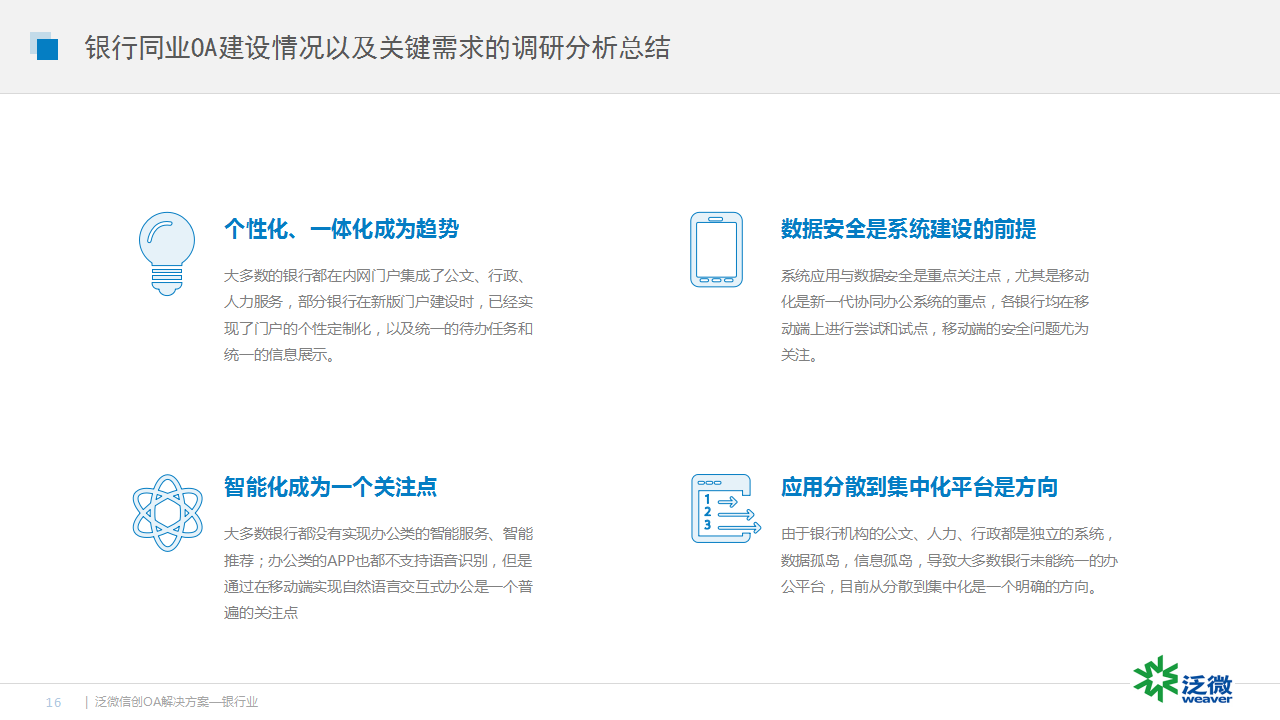Click the lightbulb icon
Image resolution: width=1280 pixels, height=720 pixels.
(x=166, y=253)
